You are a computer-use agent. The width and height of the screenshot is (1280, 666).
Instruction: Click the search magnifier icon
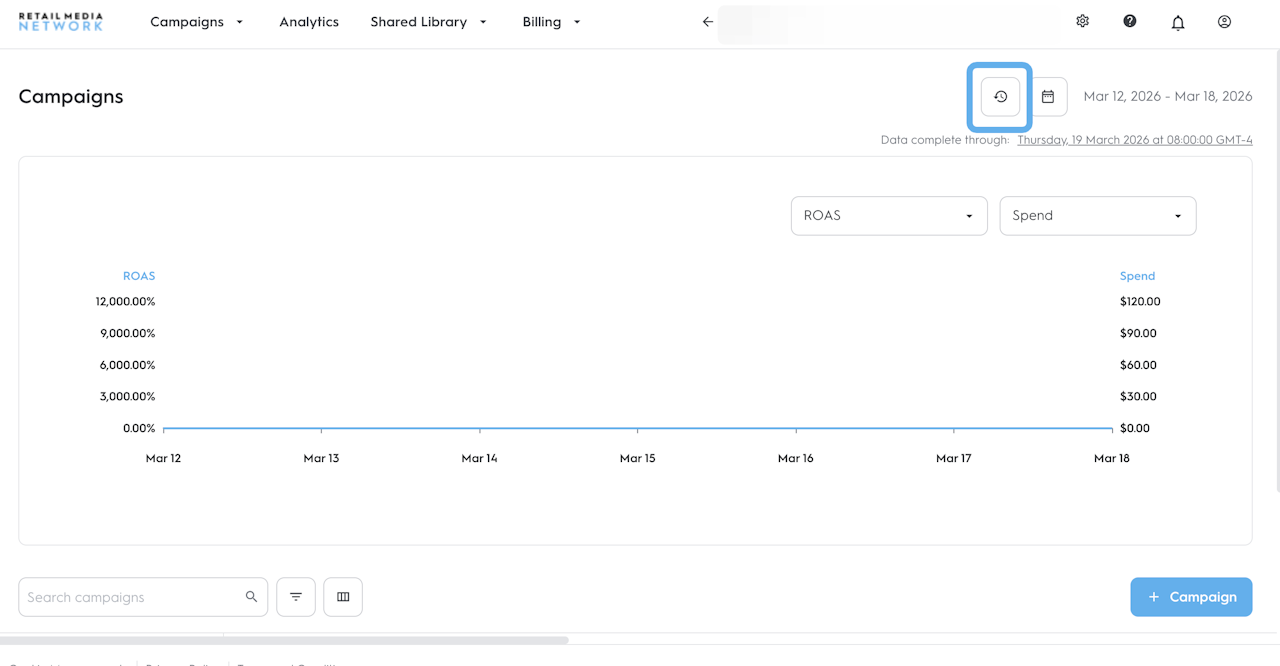pyautogui.click(x=252, y=597)
